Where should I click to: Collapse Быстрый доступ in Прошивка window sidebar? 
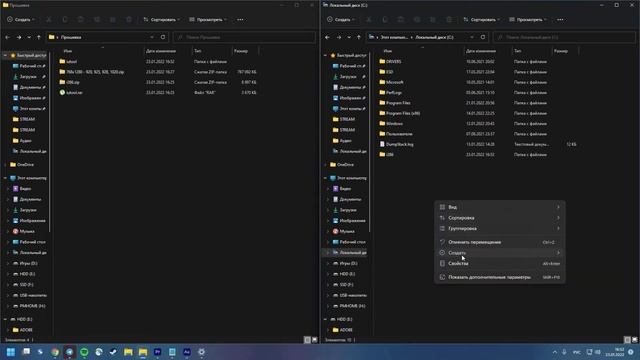pyautogui.click(x=5, y=55)
